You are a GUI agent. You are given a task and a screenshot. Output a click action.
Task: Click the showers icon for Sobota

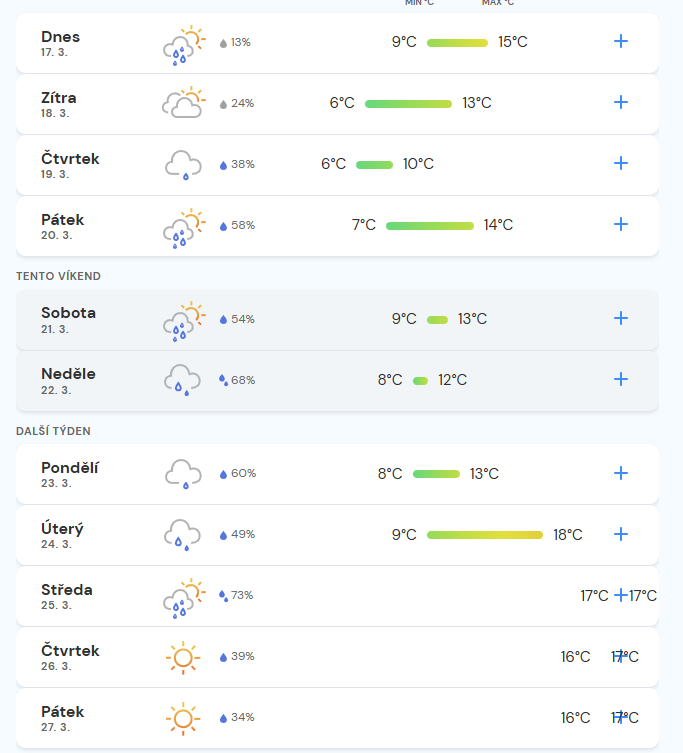(184, 321)
